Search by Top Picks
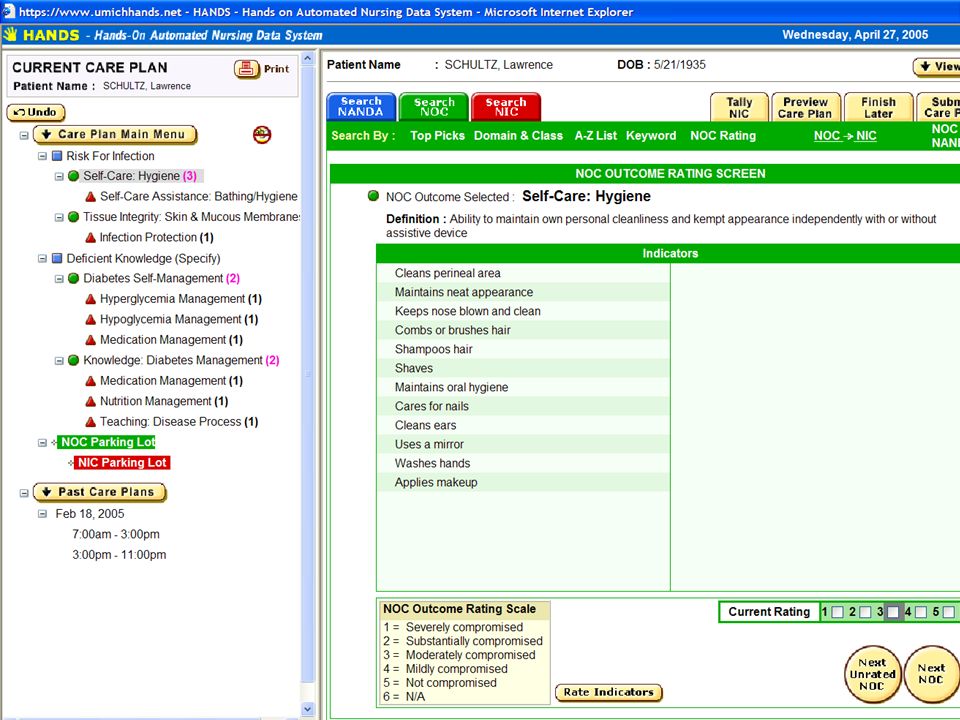 tap(437, 136)
